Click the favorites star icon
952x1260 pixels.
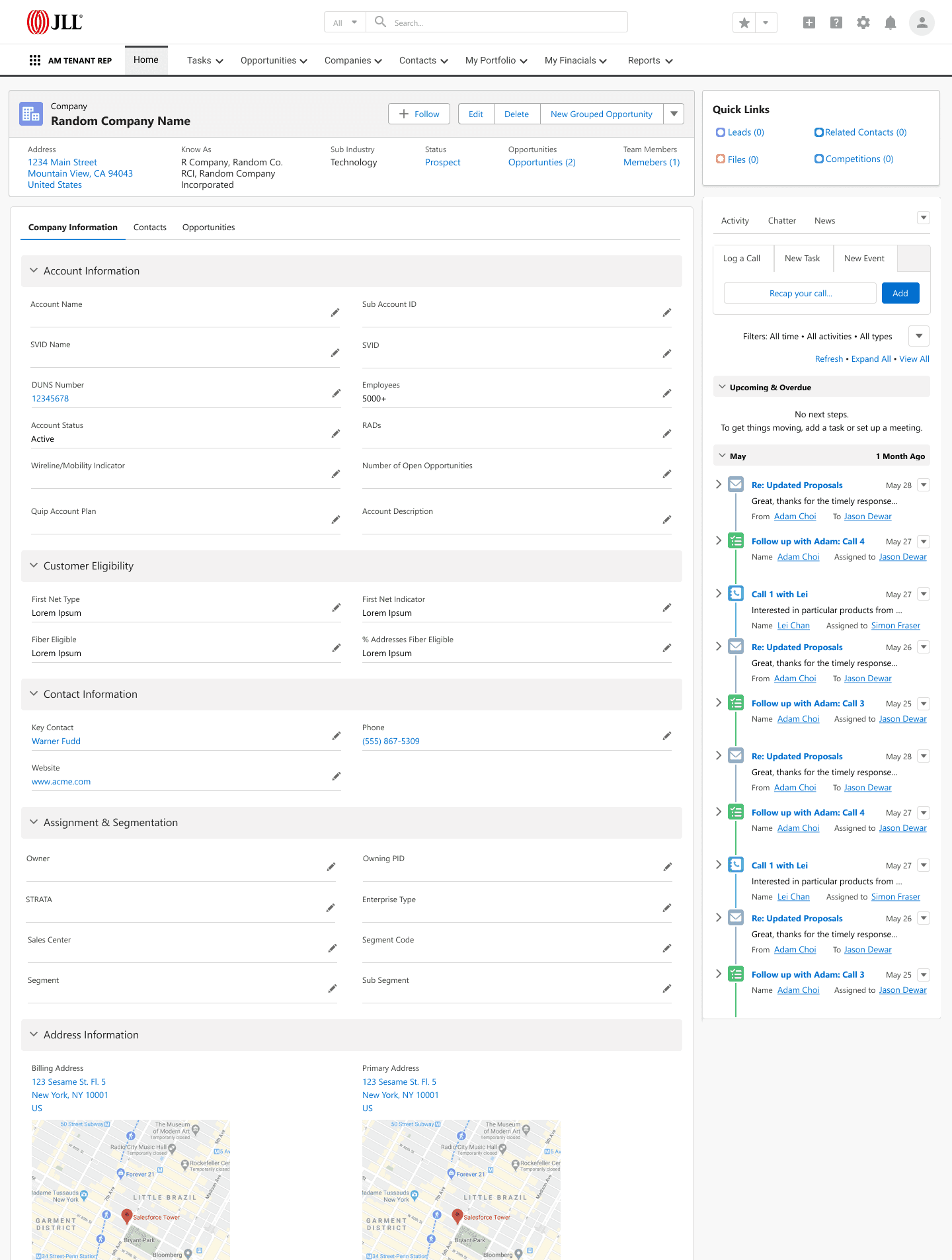coord(744,23)
